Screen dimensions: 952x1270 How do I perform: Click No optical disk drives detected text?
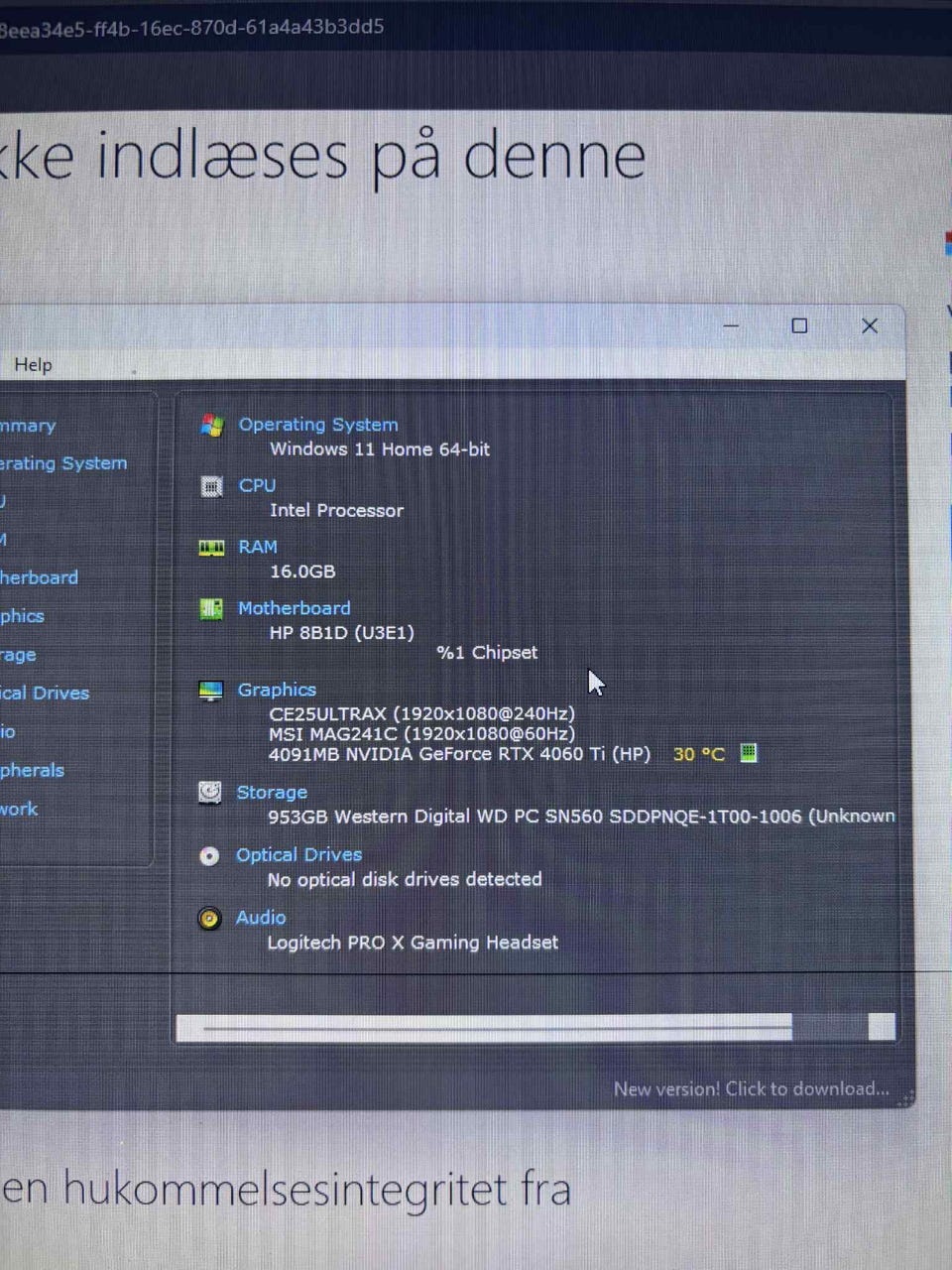(x=405, y=879)
